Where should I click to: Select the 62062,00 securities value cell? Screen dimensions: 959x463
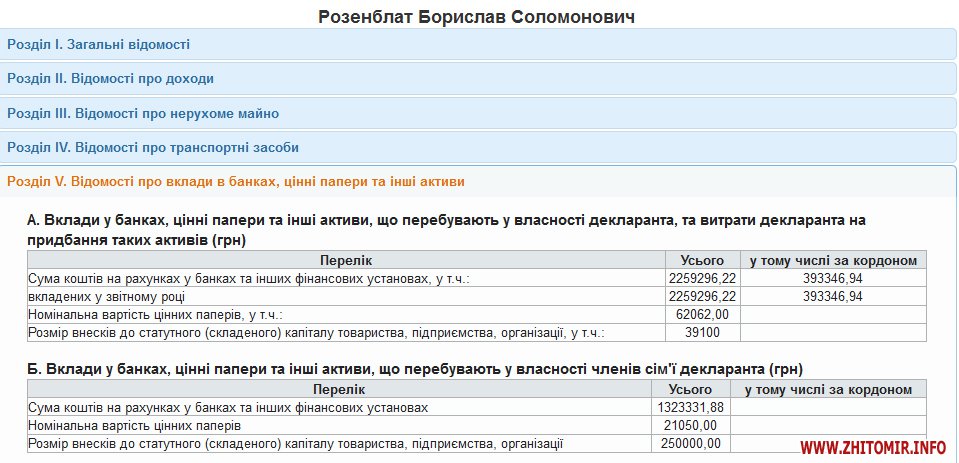point(702,314)
